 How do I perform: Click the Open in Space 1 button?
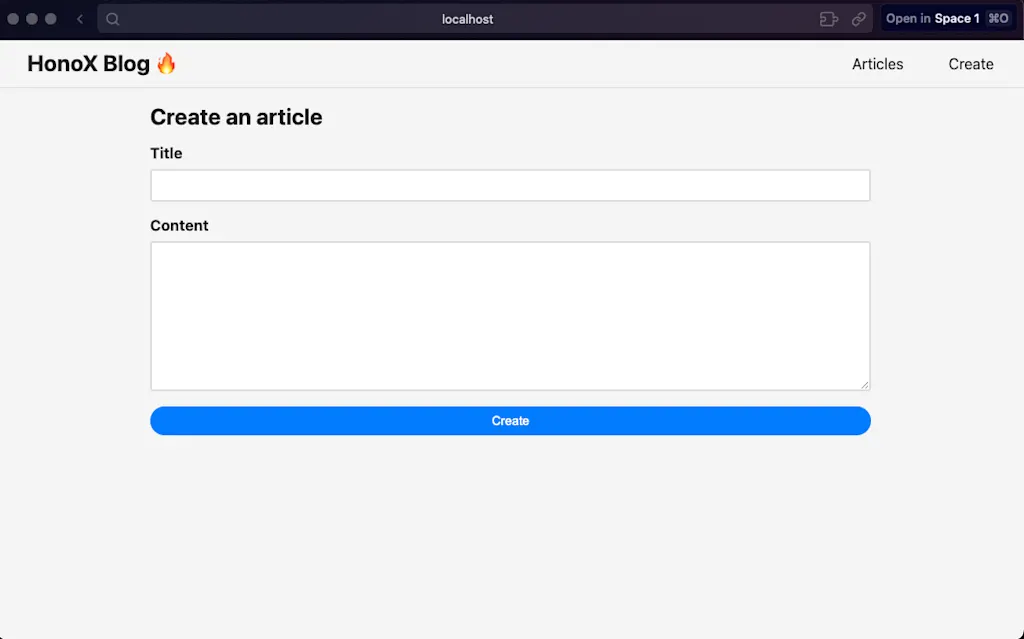click(x=948, y=18)
